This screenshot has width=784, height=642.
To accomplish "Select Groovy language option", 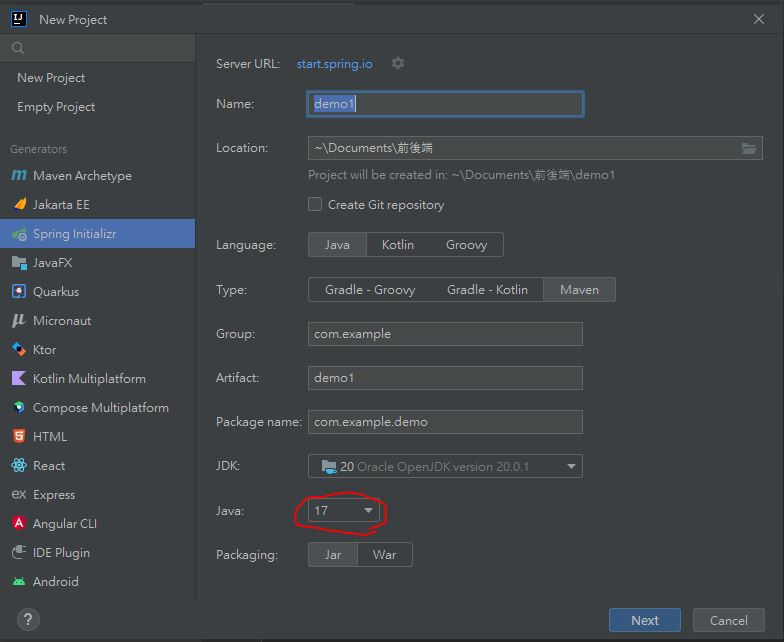I will click(x=466, y=244).
